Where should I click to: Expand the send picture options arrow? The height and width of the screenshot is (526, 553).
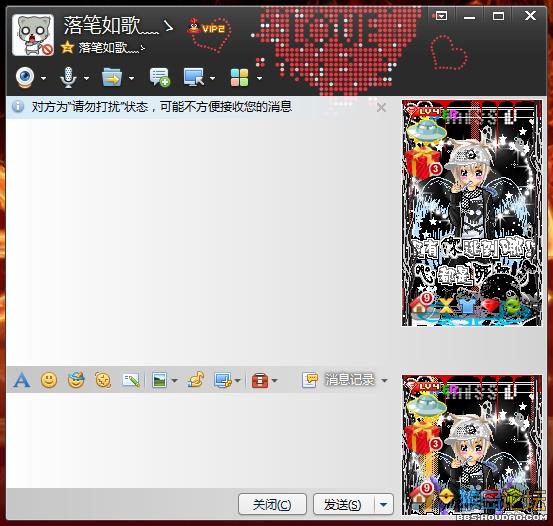point(175,381)
